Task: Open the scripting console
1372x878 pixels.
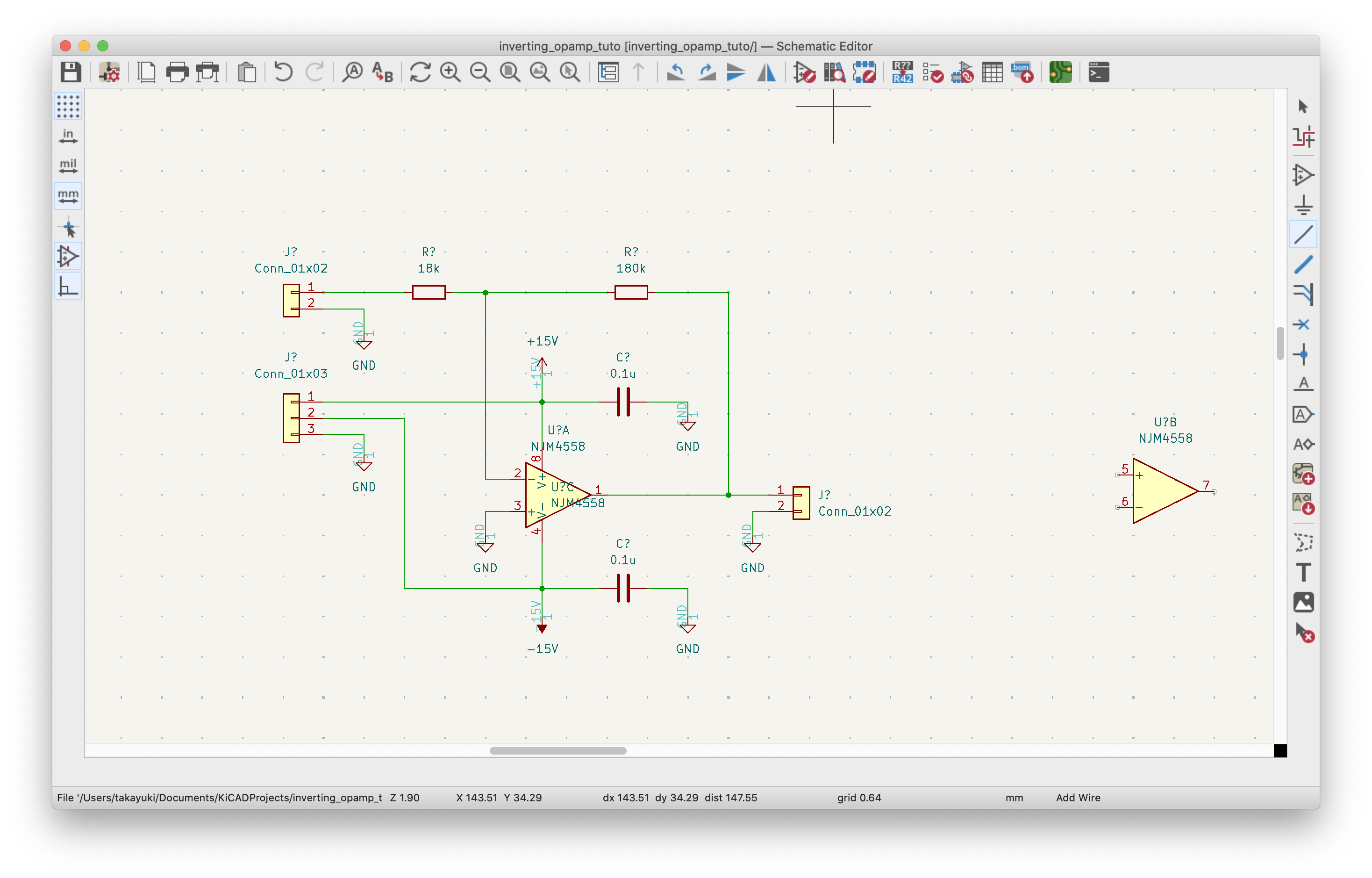Action: click(1099, 72)
